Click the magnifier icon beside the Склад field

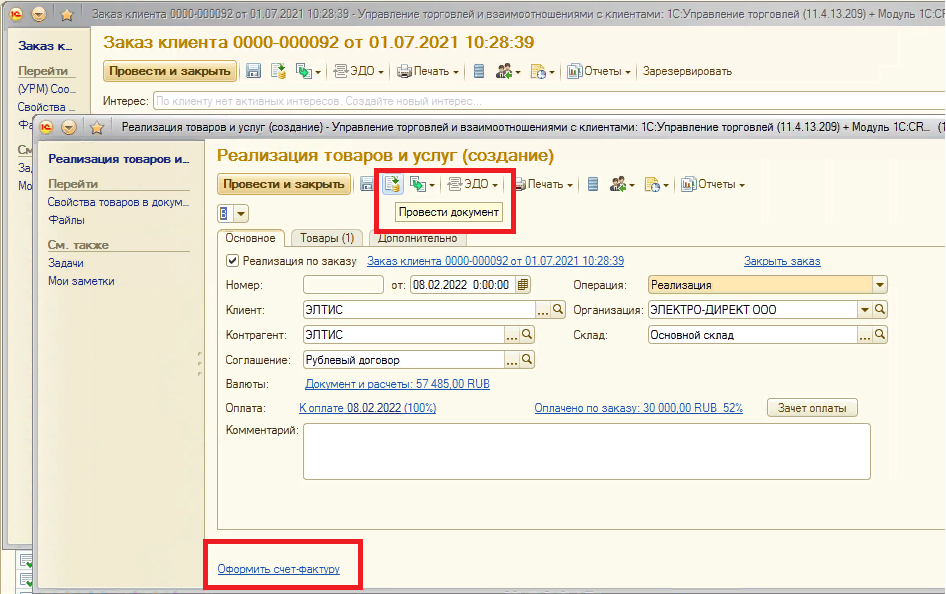[x=880, y=336]
